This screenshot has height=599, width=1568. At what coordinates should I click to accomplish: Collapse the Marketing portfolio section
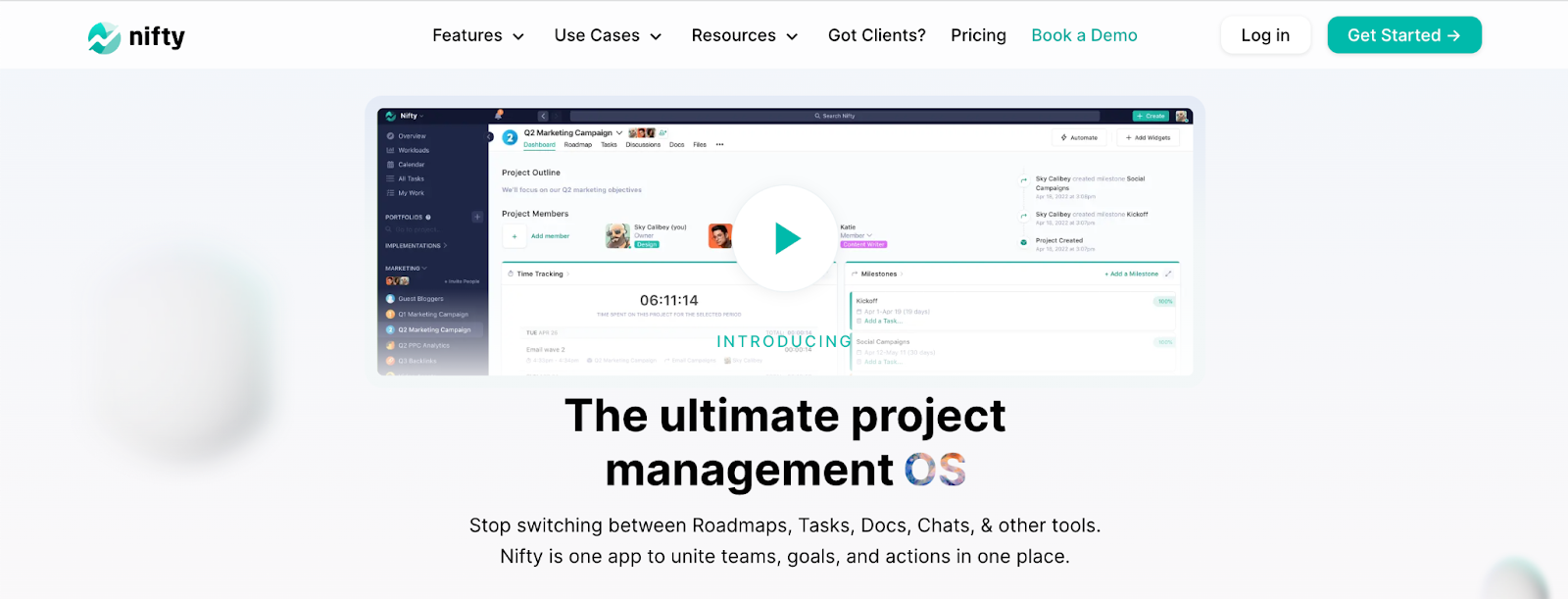[406, 268]
